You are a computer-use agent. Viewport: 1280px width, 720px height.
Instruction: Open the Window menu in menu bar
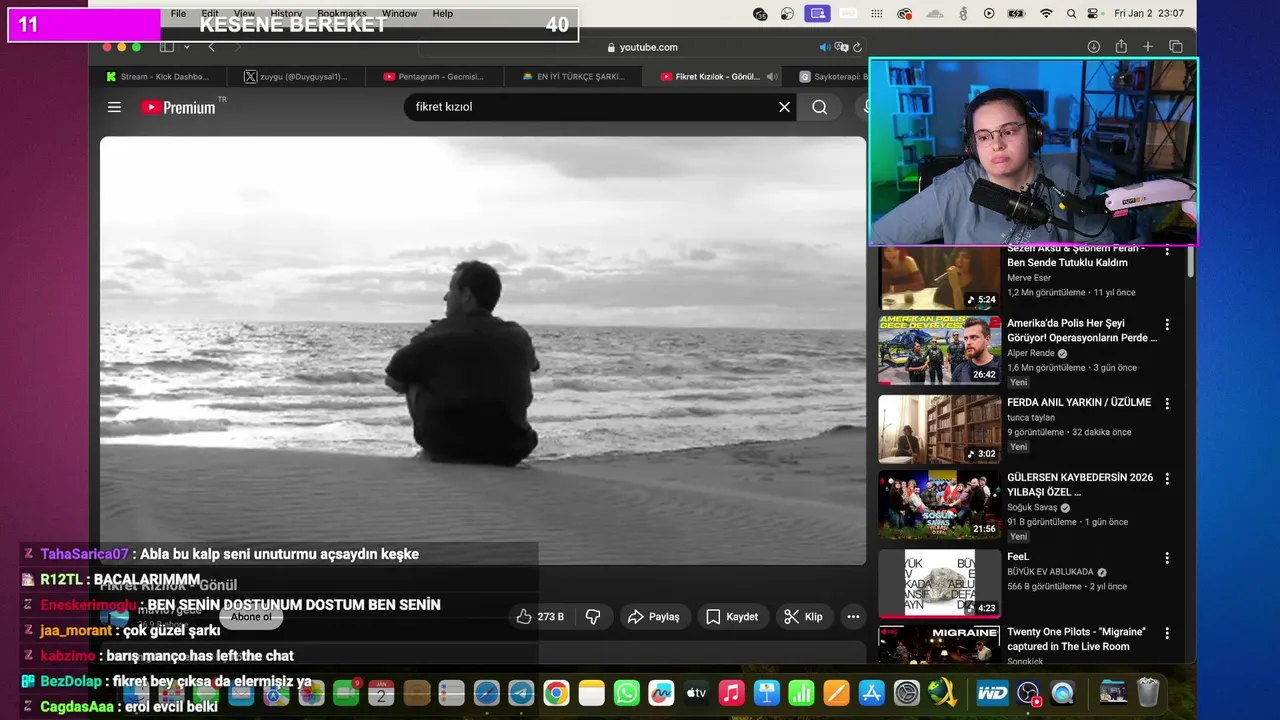pyautogui.click(x=399, y=14)
